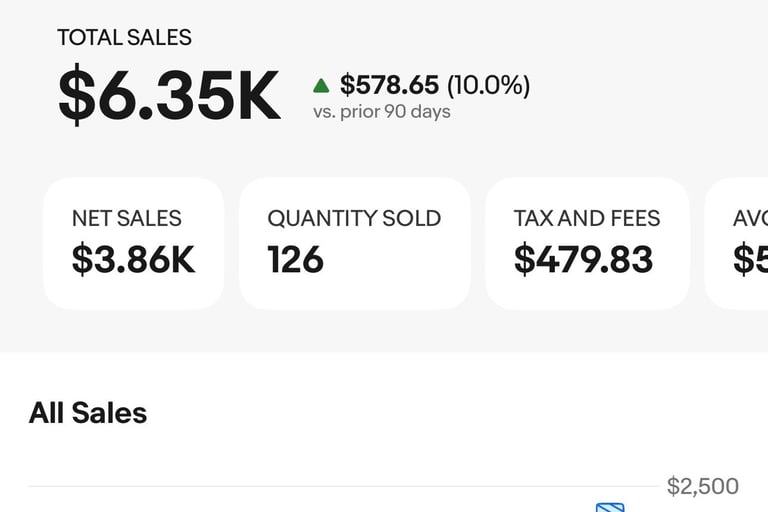Click the TOTAL SALES label
Viewport: 768px width, 512px height.
tap(124, 38)
